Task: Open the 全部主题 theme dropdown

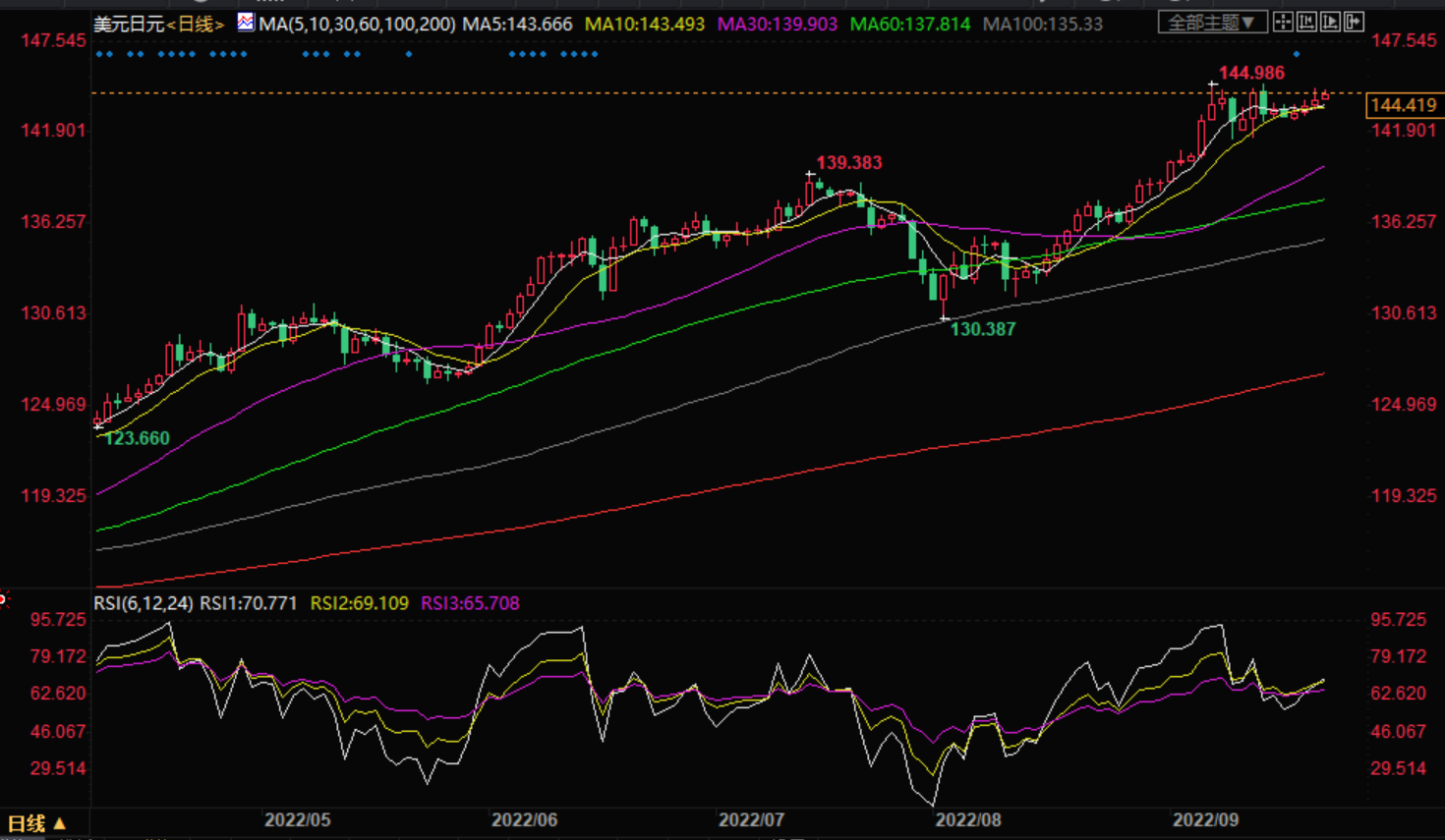Action: [x=1212, y=22]
